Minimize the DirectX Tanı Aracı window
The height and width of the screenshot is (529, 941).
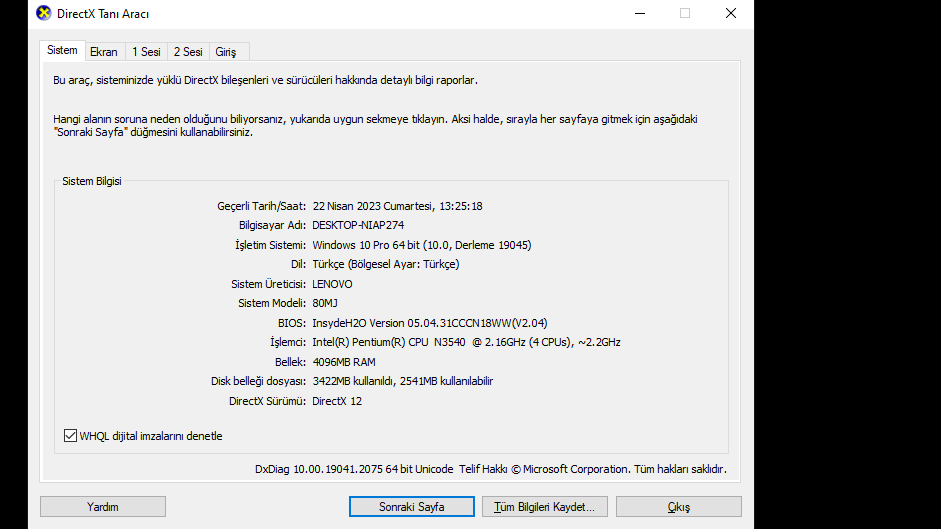(640, 13)
